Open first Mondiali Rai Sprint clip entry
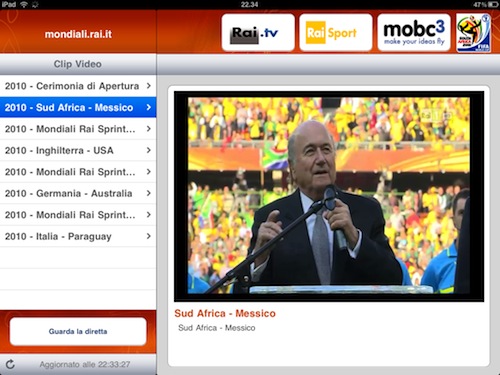The height and width of the screenshot is (375, 500). [78, 129]
